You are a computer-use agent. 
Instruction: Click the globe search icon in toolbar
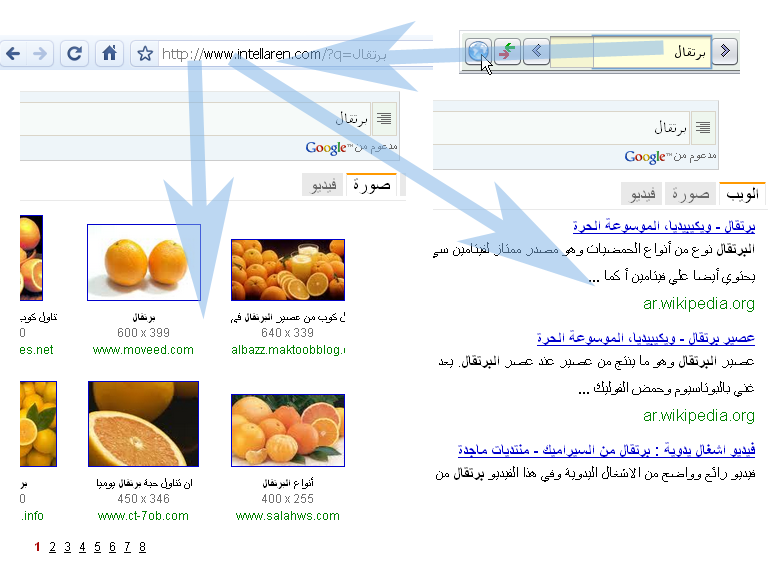(478, 51)
